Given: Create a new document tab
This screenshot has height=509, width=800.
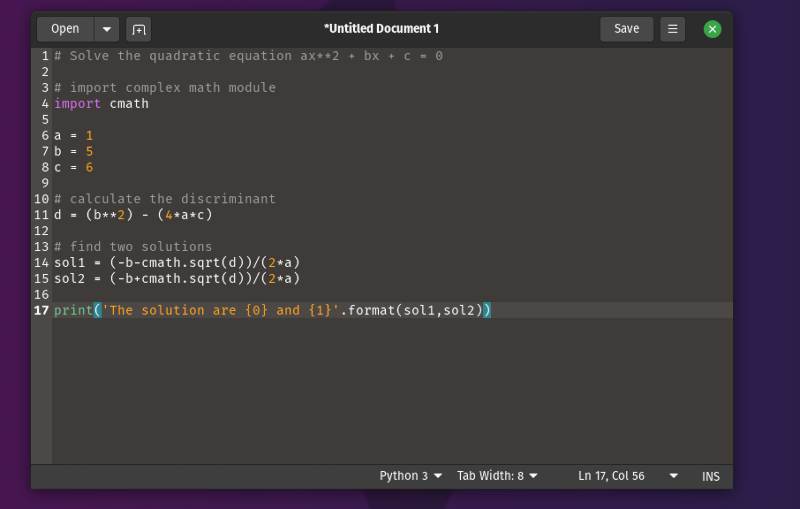Looking at the screenshot, I should (138, 29).
